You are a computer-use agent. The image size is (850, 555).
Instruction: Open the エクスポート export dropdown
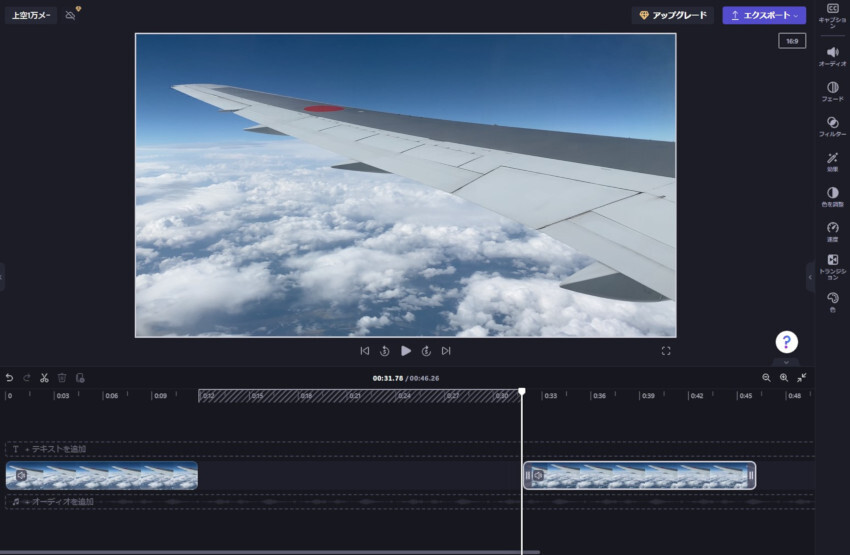[x=764, y=15]
